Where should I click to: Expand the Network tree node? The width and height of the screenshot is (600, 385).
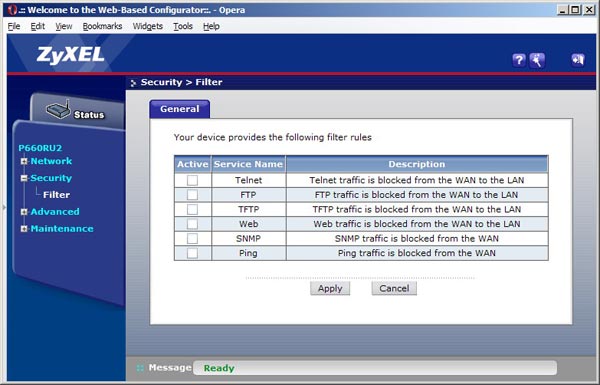(24, 161)
